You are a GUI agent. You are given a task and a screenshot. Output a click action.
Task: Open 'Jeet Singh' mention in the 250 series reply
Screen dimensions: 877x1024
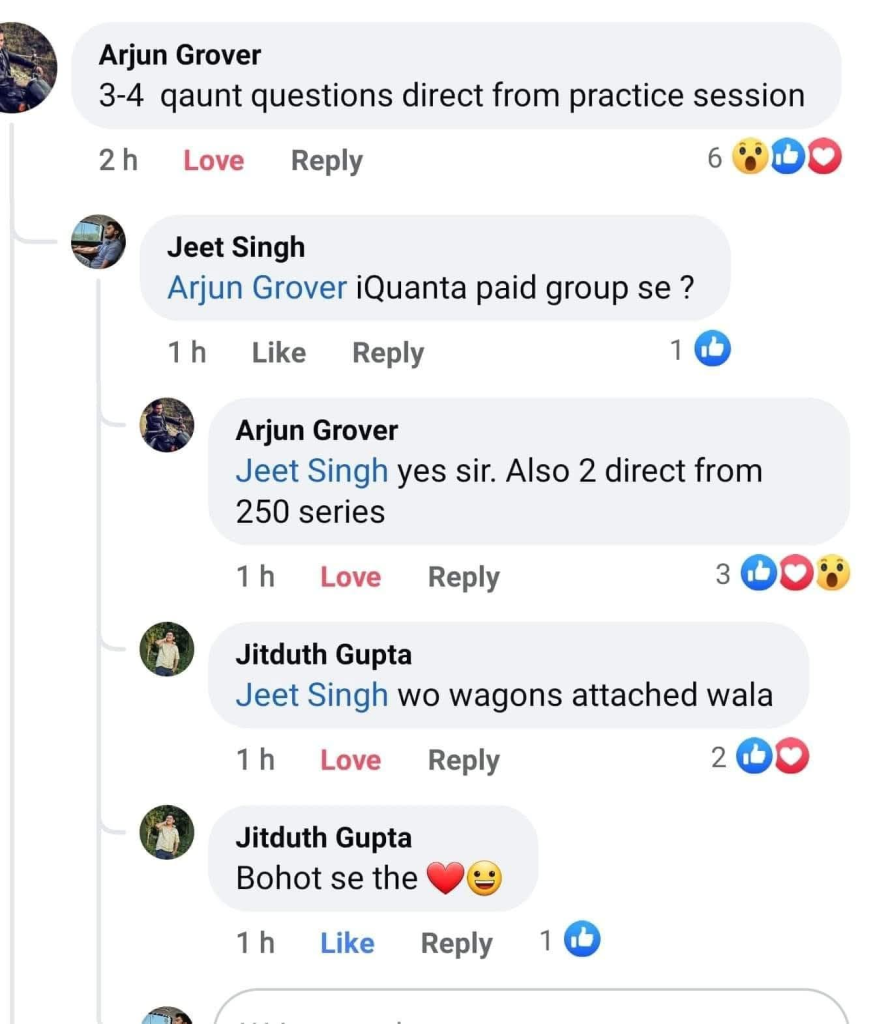311,470
